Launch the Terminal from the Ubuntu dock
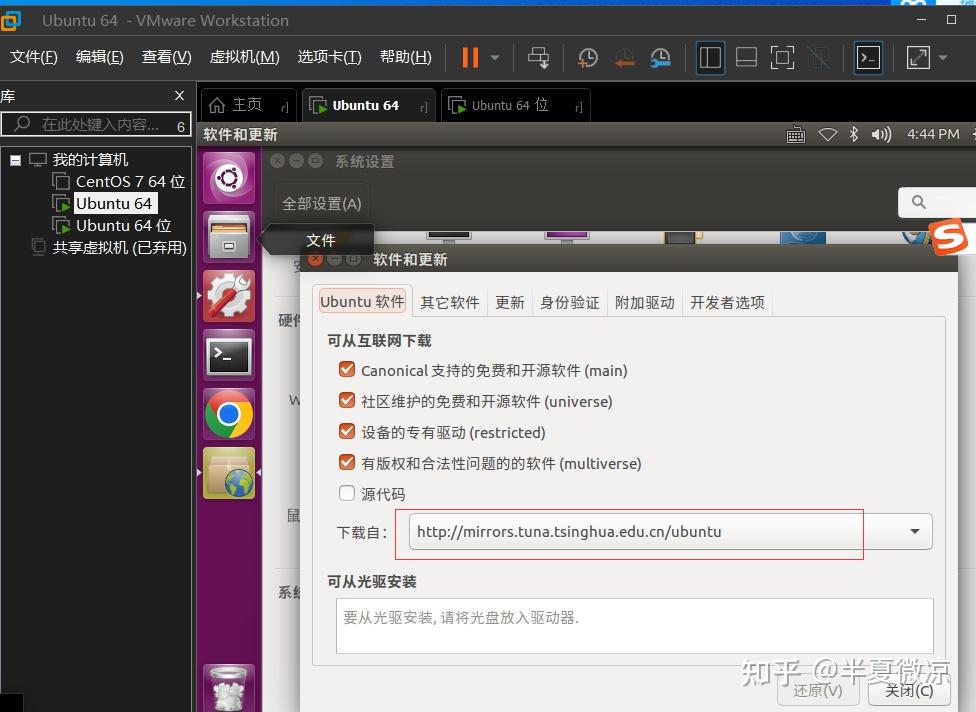The width and height of the screenshot is (976, 712). 228,355
